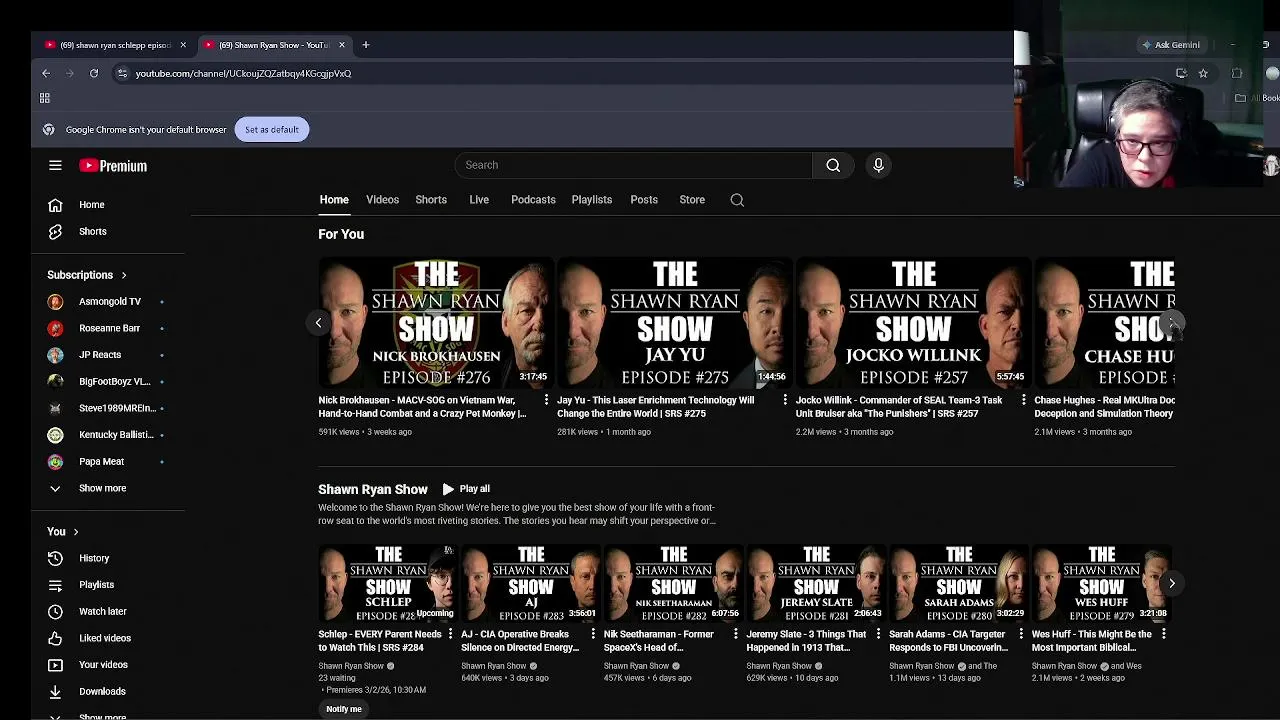Open options menu for Nick Brokhausen video
1280x720 pixels.
click(x=546, y=400)
